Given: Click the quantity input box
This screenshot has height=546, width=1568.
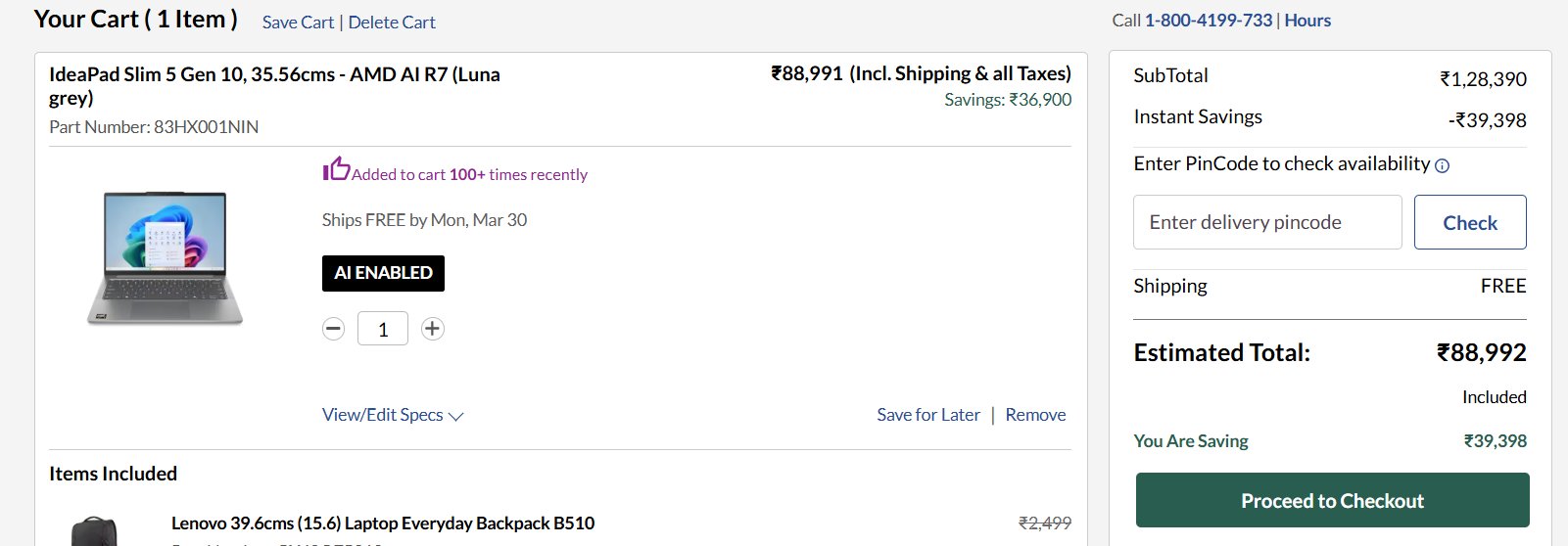Looking at the screenshot, I should coord(383,329).
